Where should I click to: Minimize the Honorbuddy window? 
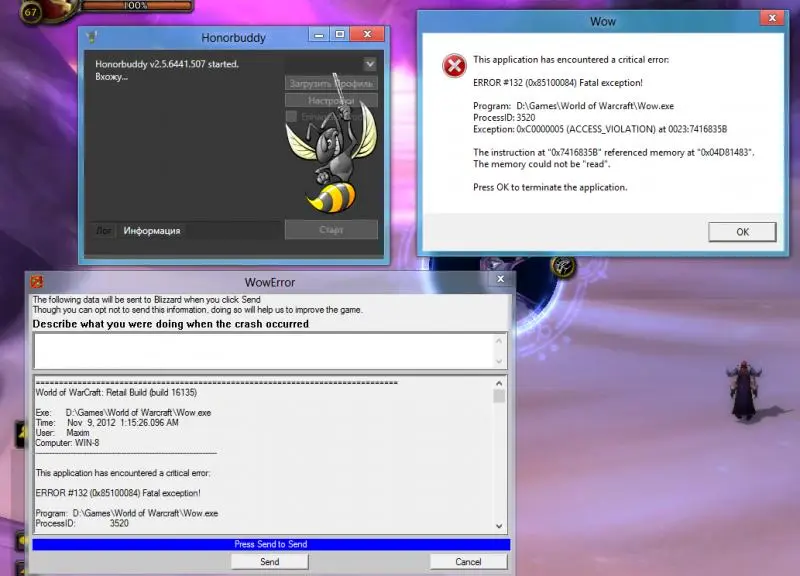coord(319,35)
